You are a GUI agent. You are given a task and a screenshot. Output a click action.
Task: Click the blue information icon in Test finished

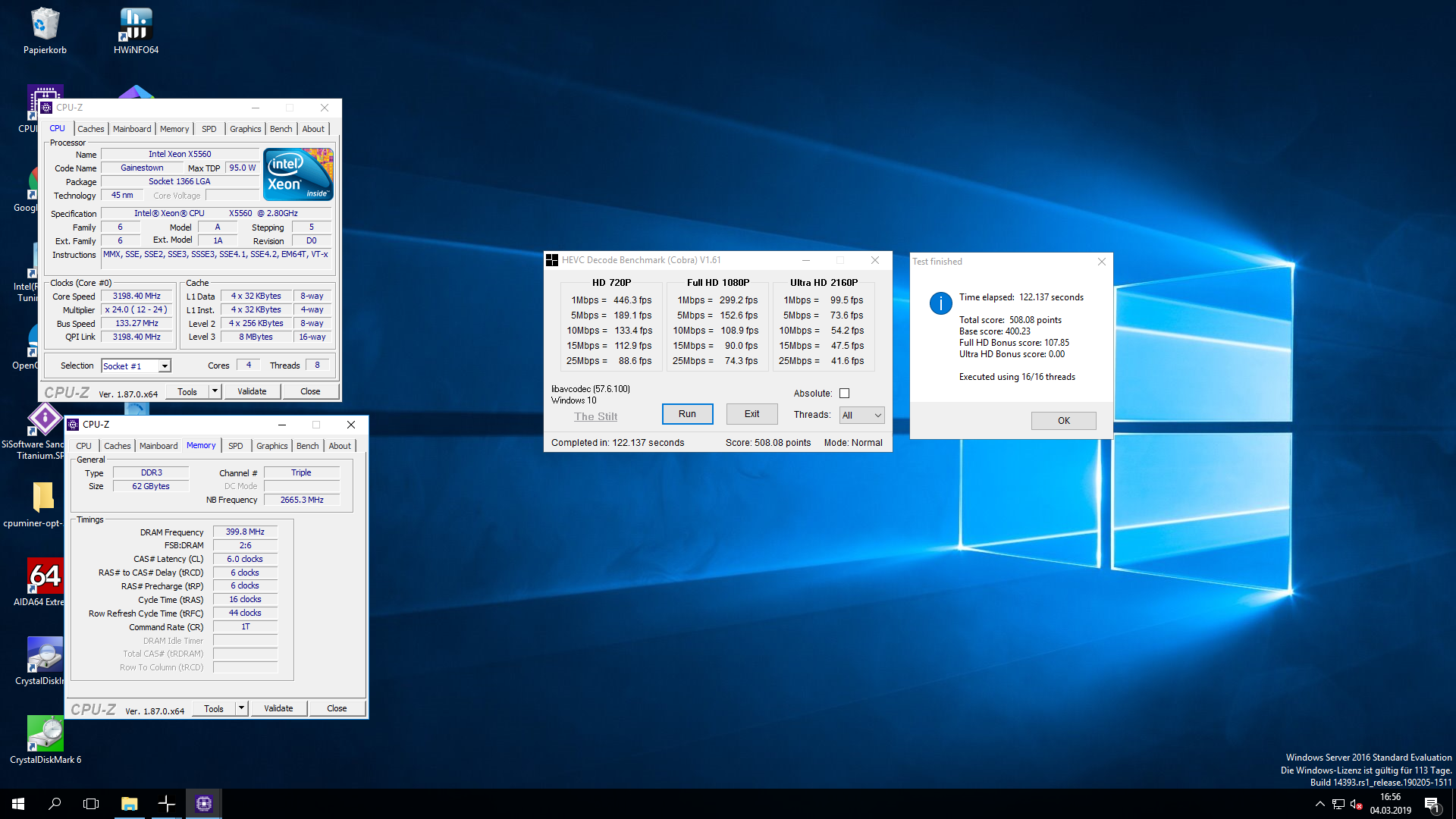[940, 303]
